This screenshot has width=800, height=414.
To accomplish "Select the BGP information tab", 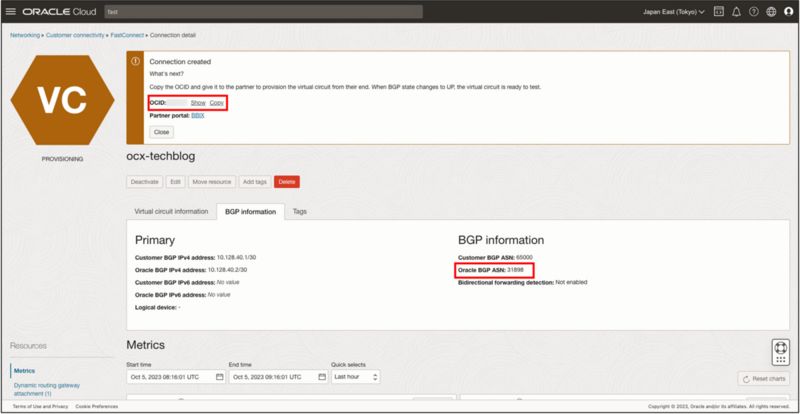I will click(251, 212).
